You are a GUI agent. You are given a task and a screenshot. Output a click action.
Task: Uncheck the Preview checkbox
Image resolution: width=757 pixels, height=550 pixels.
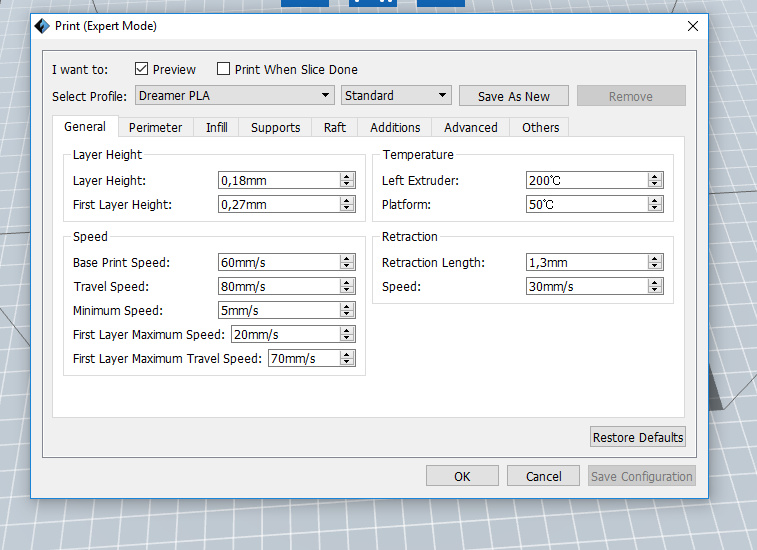click(141, 69)
